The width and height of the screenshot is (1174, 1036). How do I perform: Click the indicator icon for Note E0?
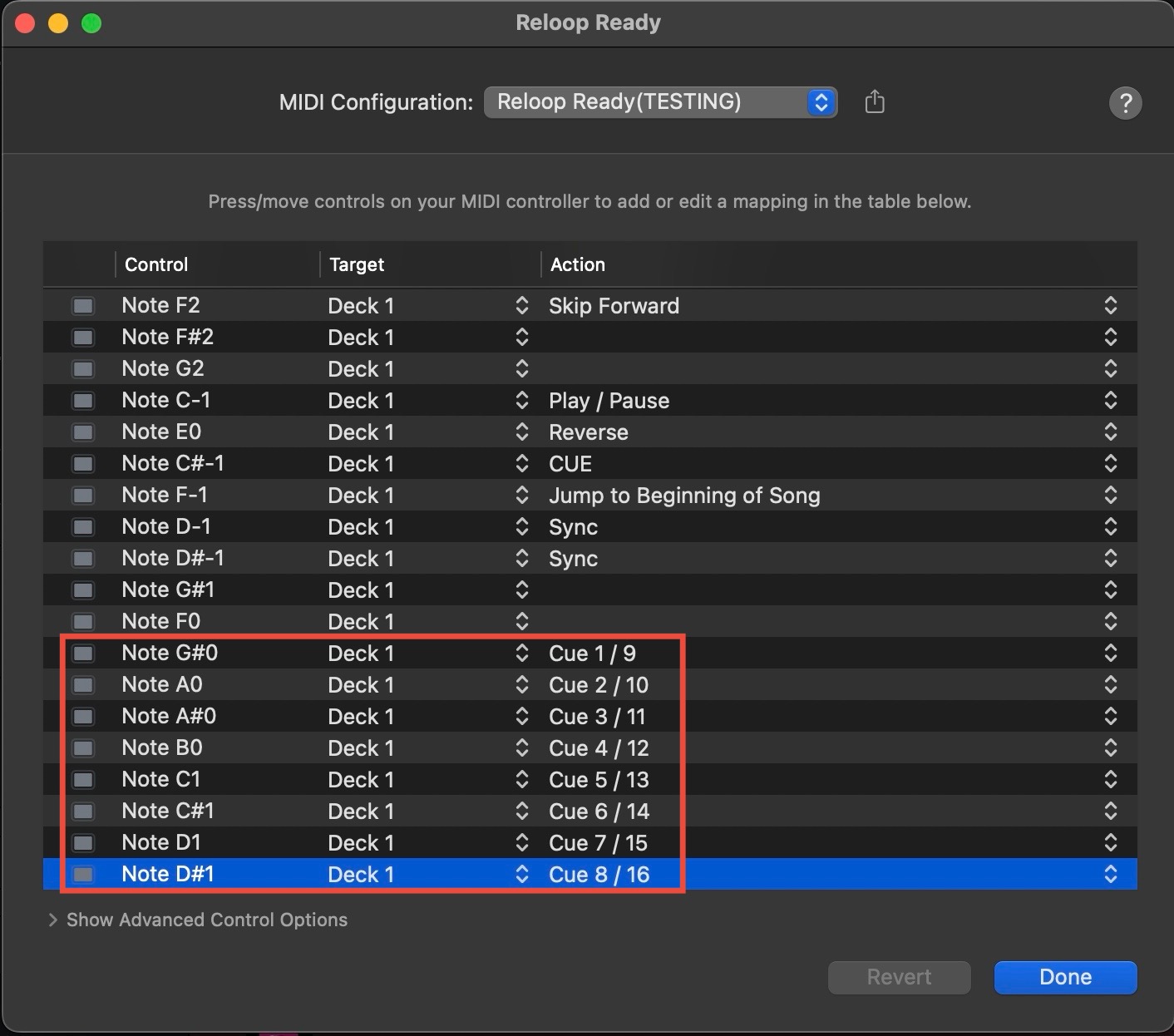pos(83,432)
